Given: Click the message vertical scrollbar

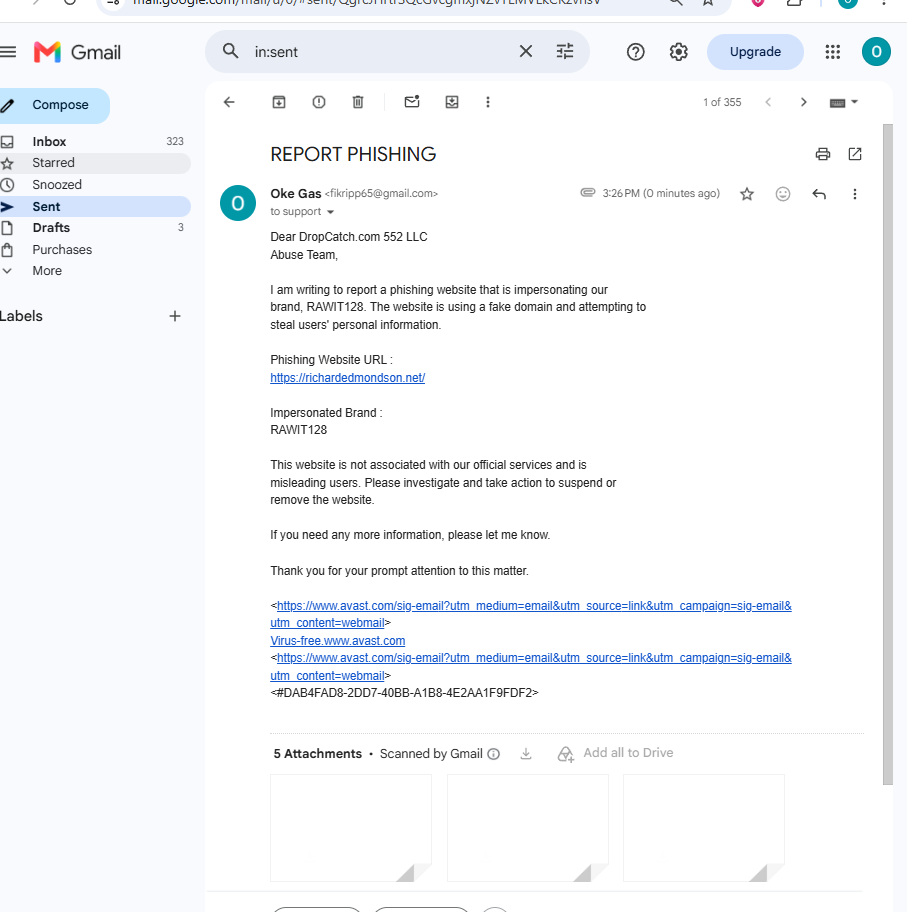Looking at the screenshot, I should pyautogui.click(x=887, y=454).
